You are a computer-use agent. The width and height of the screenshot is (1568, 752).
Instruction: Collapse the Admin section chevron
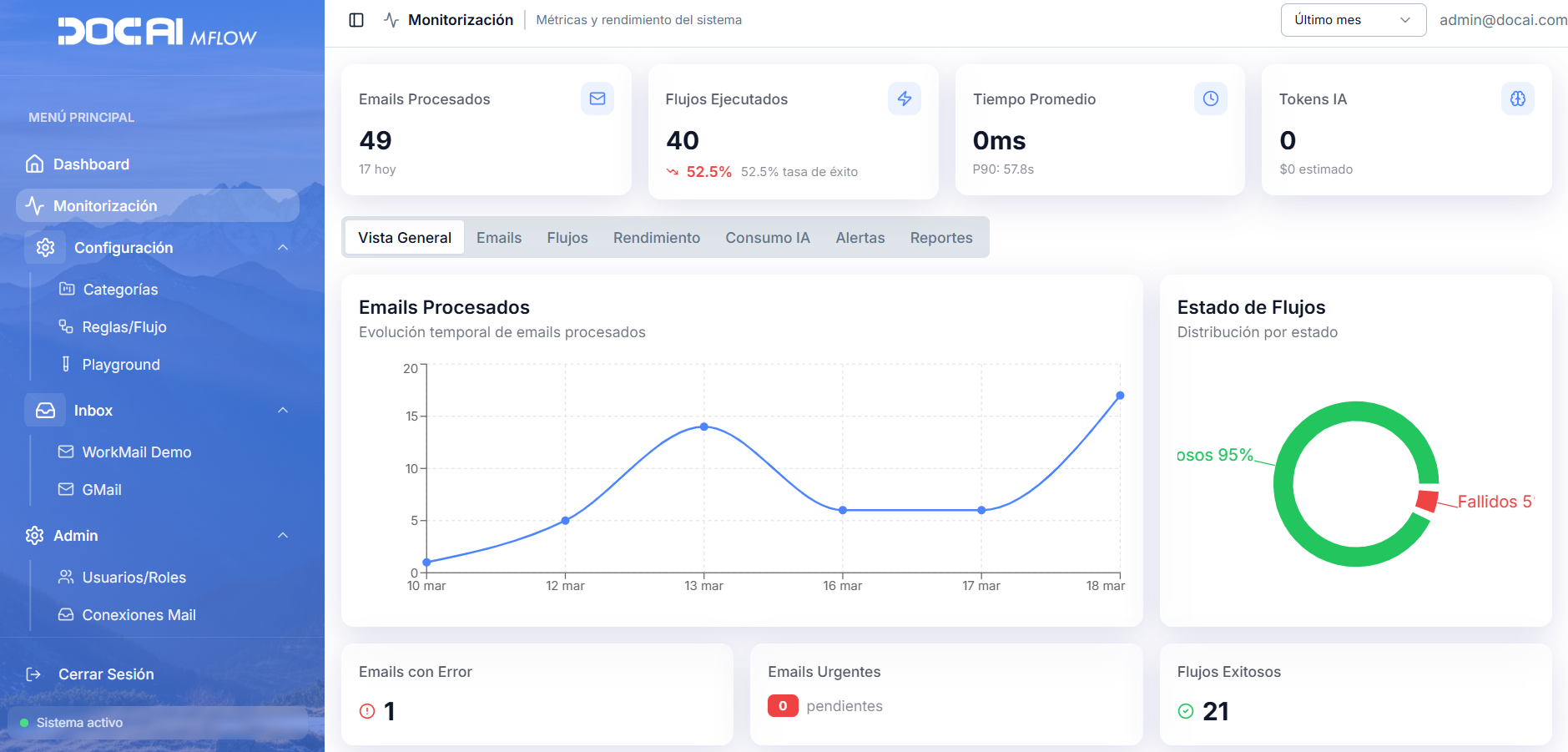(x=283, y=535)
